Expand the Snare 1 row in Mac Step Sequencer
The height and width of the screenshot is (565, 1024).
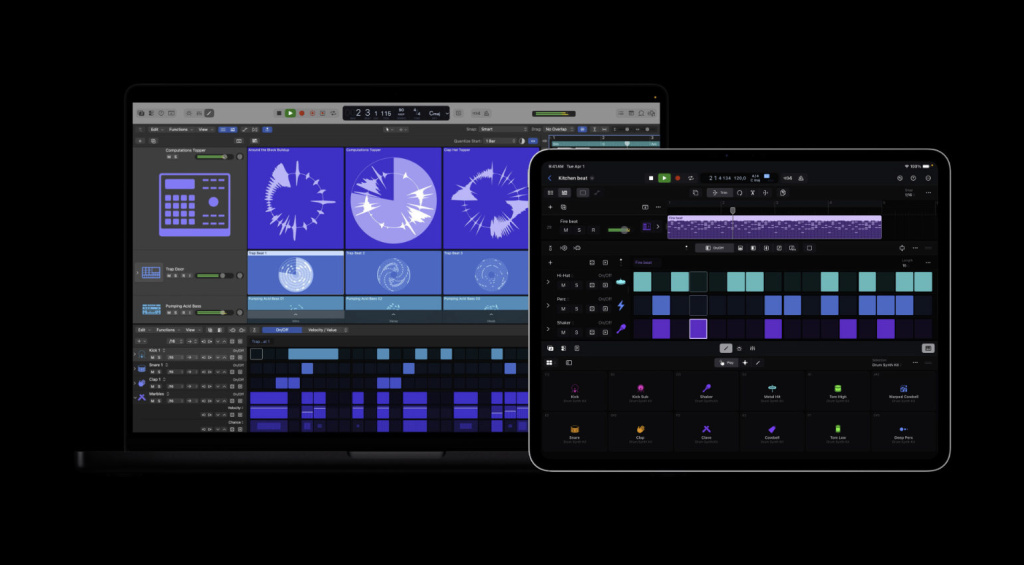point(135,368)
